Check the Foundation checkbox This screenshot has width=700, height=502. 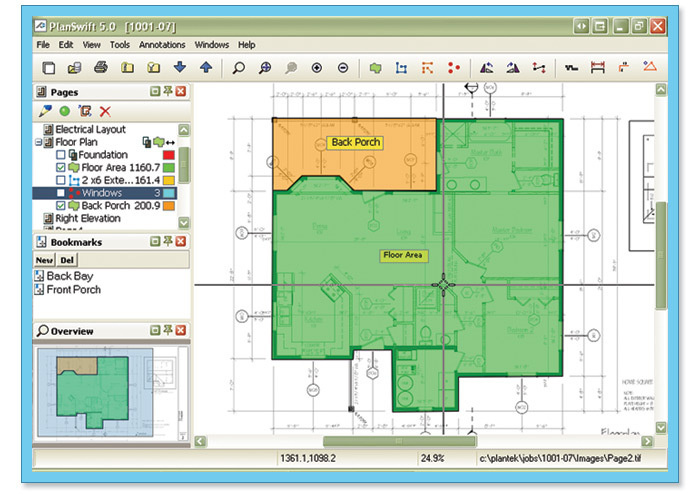[61, 155]
